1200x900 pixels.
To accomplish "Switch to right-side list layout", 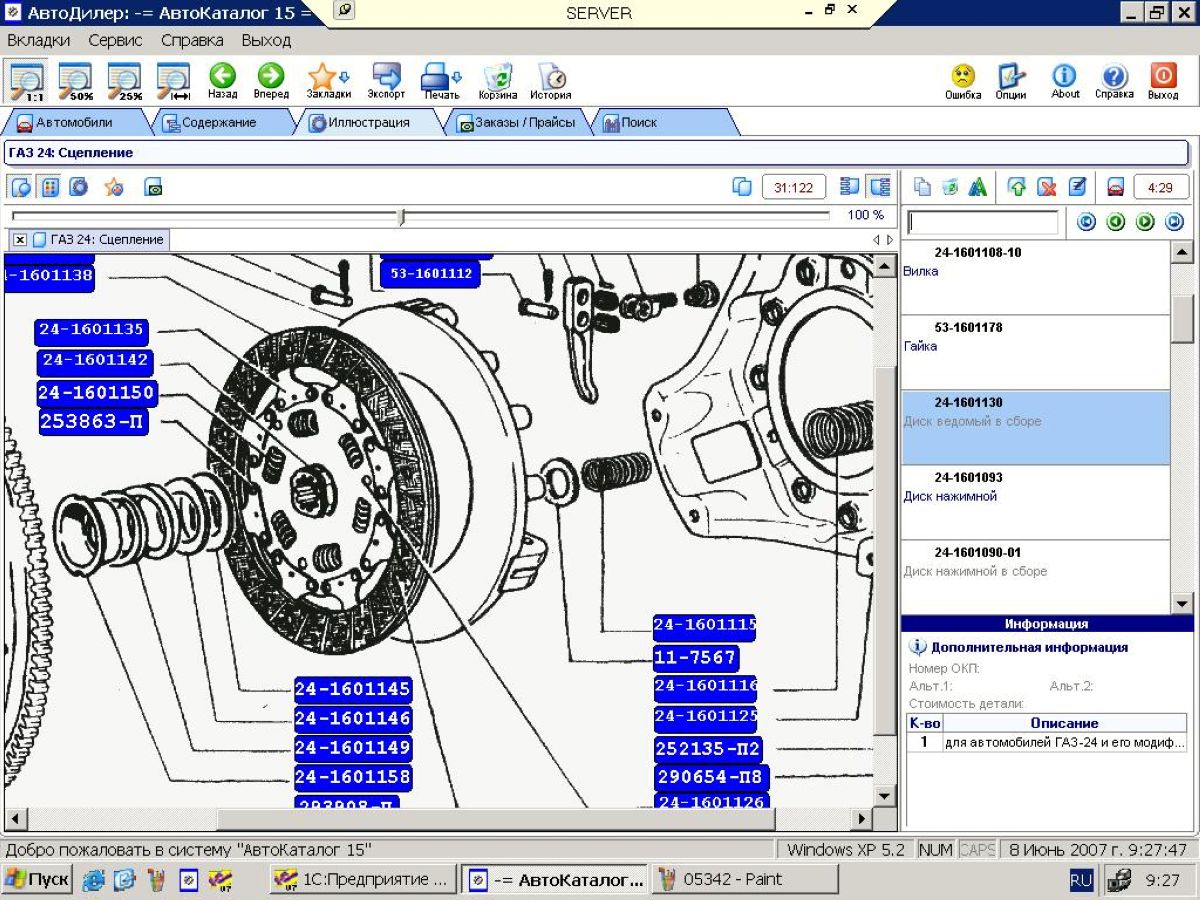I will (880, 187).
